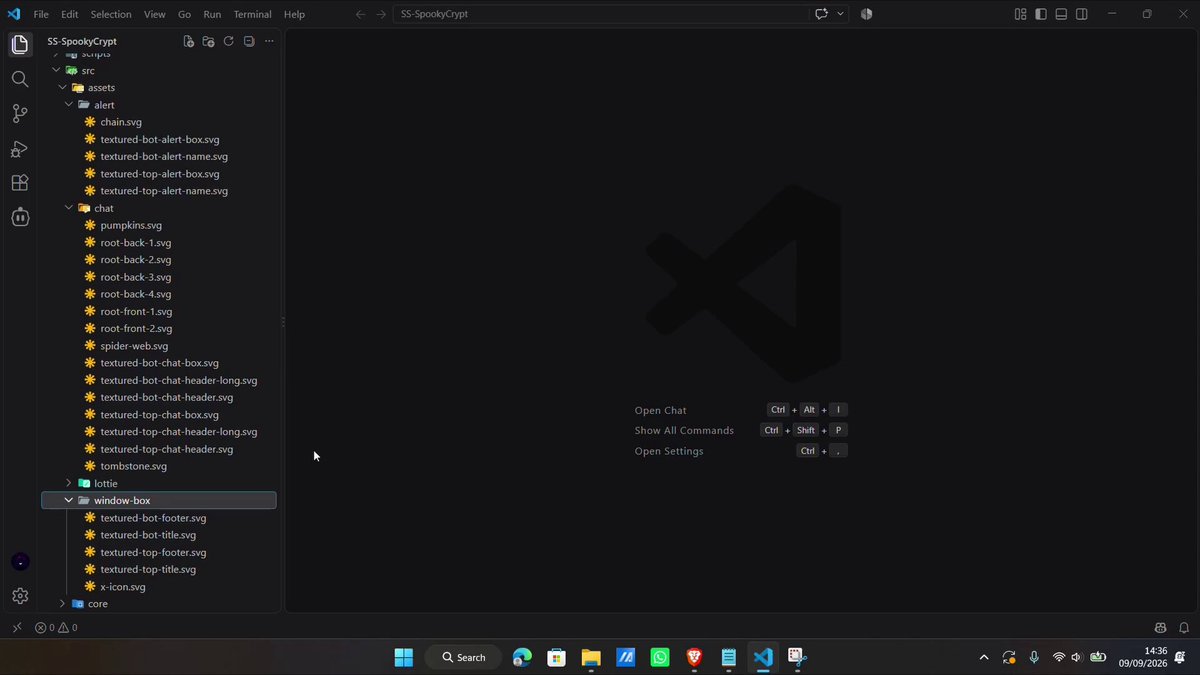Toggle the Primary Side Bar visibility
1200x675 pixels.
pos(1041,14)
